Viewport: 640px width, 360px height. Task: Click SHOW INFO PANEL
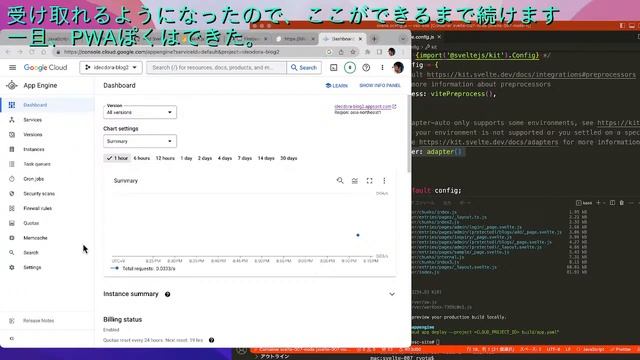click(x=380, y=86)
